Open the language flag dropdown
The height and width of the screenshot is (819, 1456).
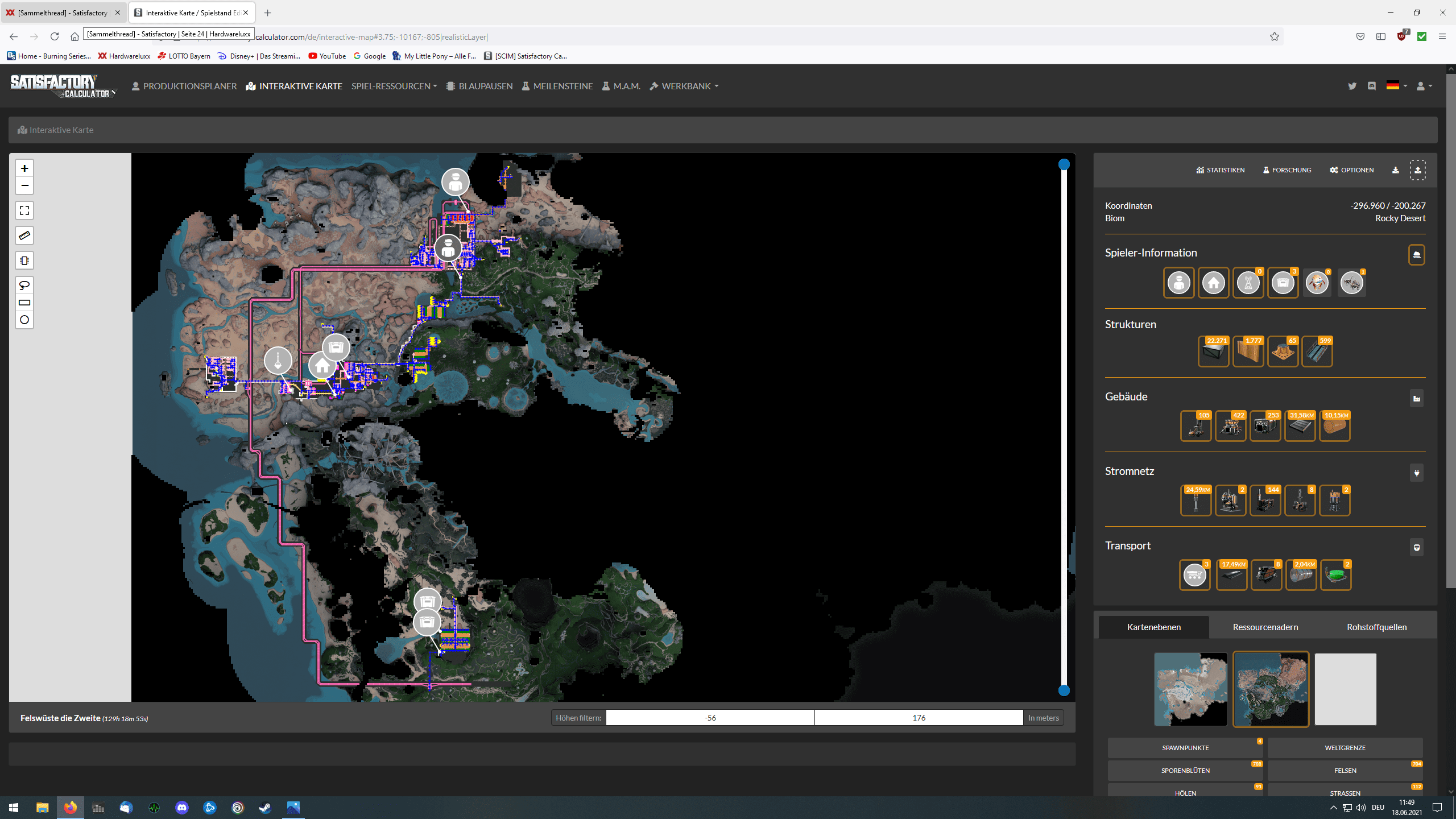coord(1396,86)
